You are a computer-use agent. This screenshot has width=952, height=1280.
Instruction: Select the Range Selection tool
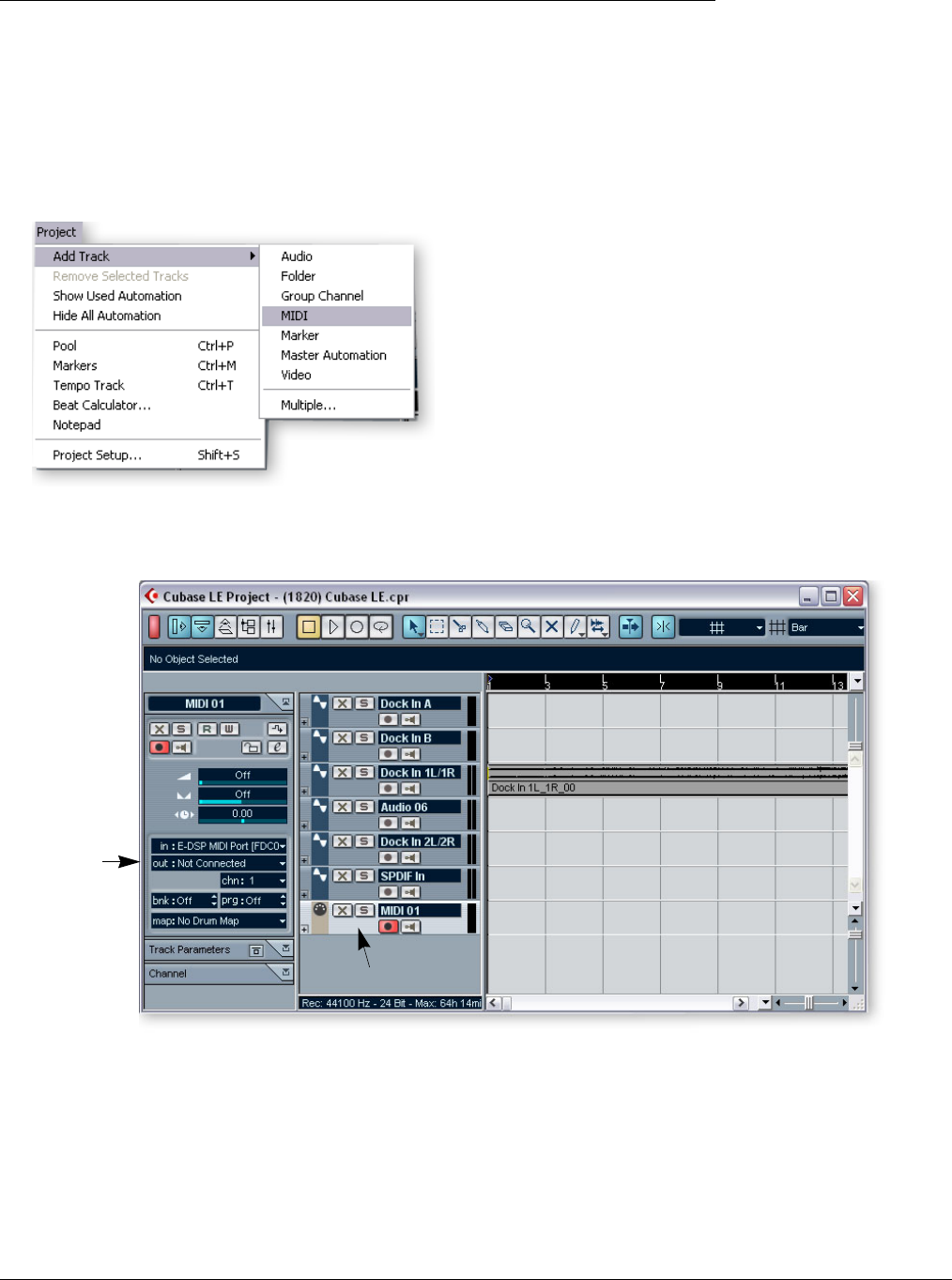click(437, 627)
